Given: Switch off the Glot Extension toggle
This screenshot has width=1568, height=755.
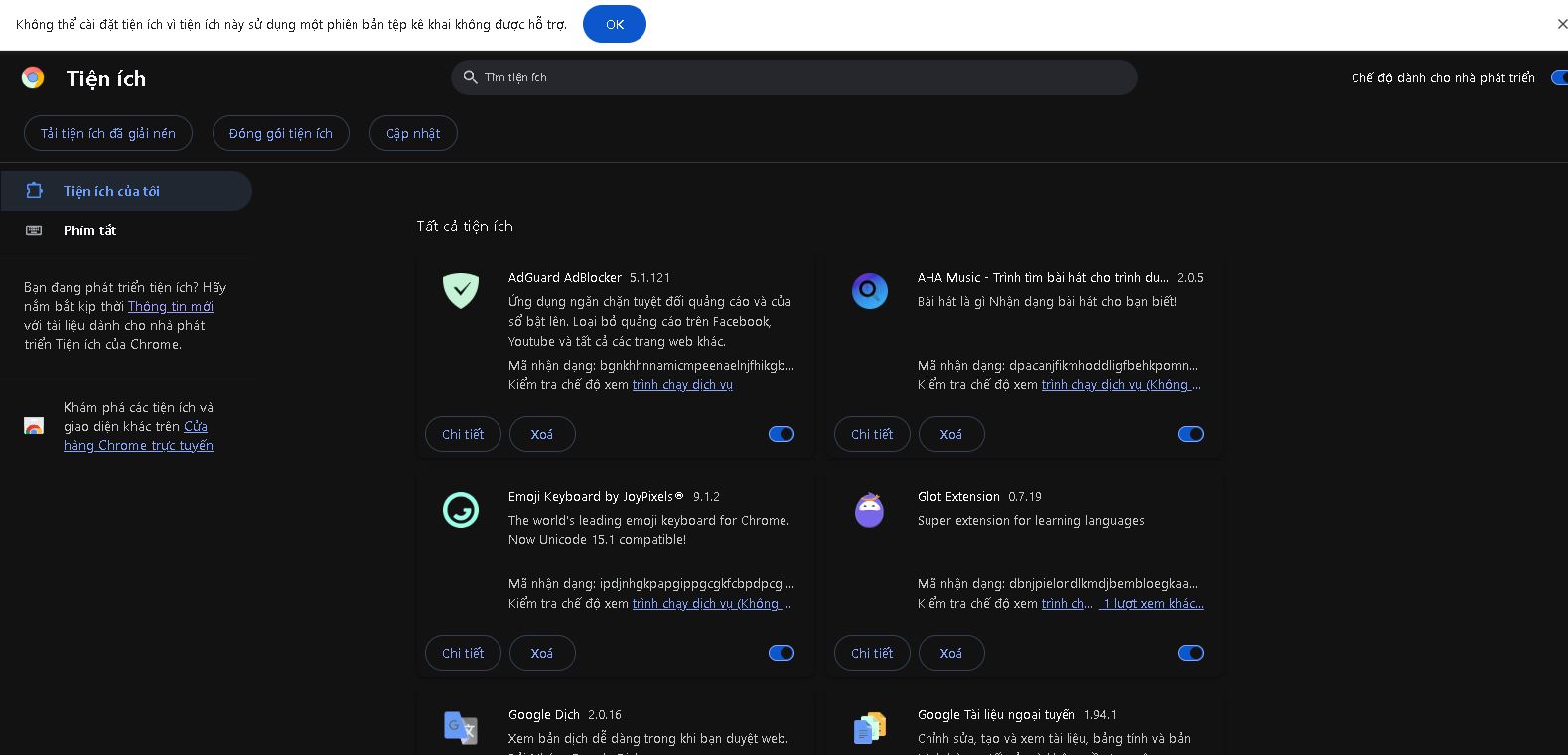Looking at the screenshot, I should (x=1190, y=653).
